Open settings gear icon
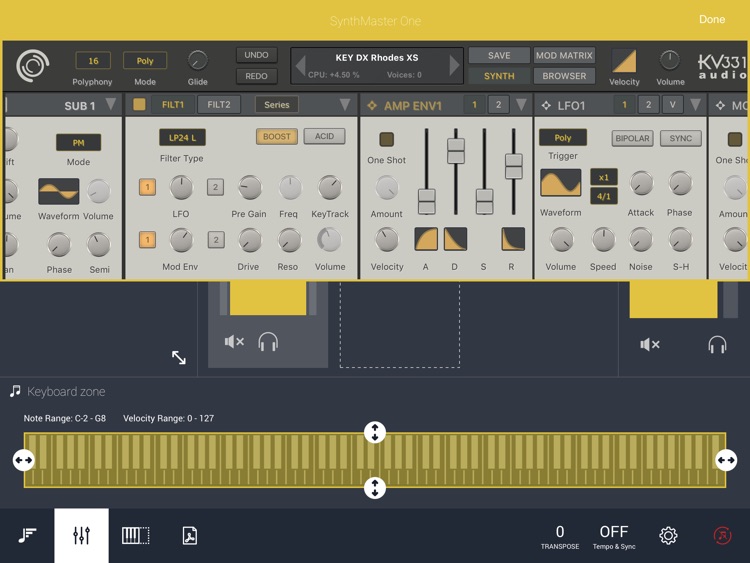 (668, 535)
